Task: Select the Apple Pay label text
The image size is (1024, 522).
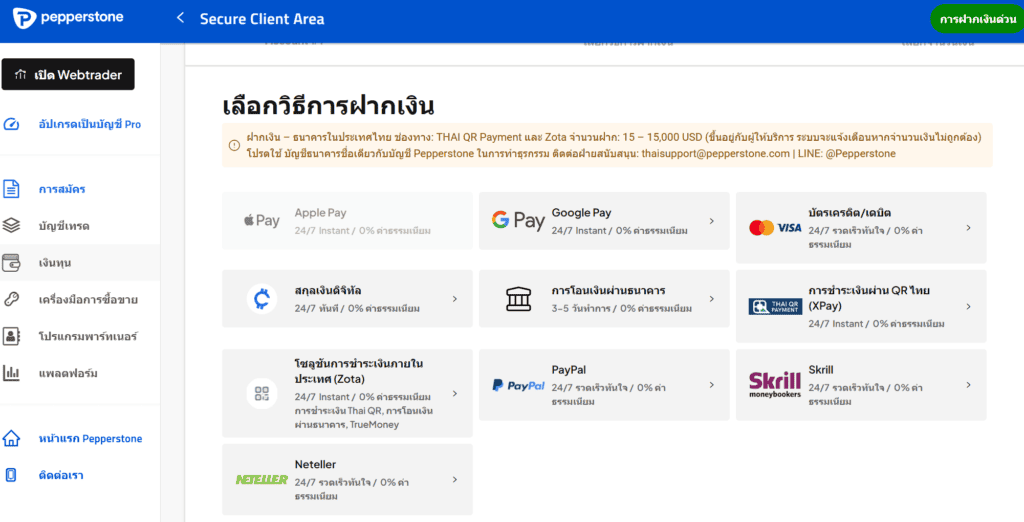Action: point(320,213)
